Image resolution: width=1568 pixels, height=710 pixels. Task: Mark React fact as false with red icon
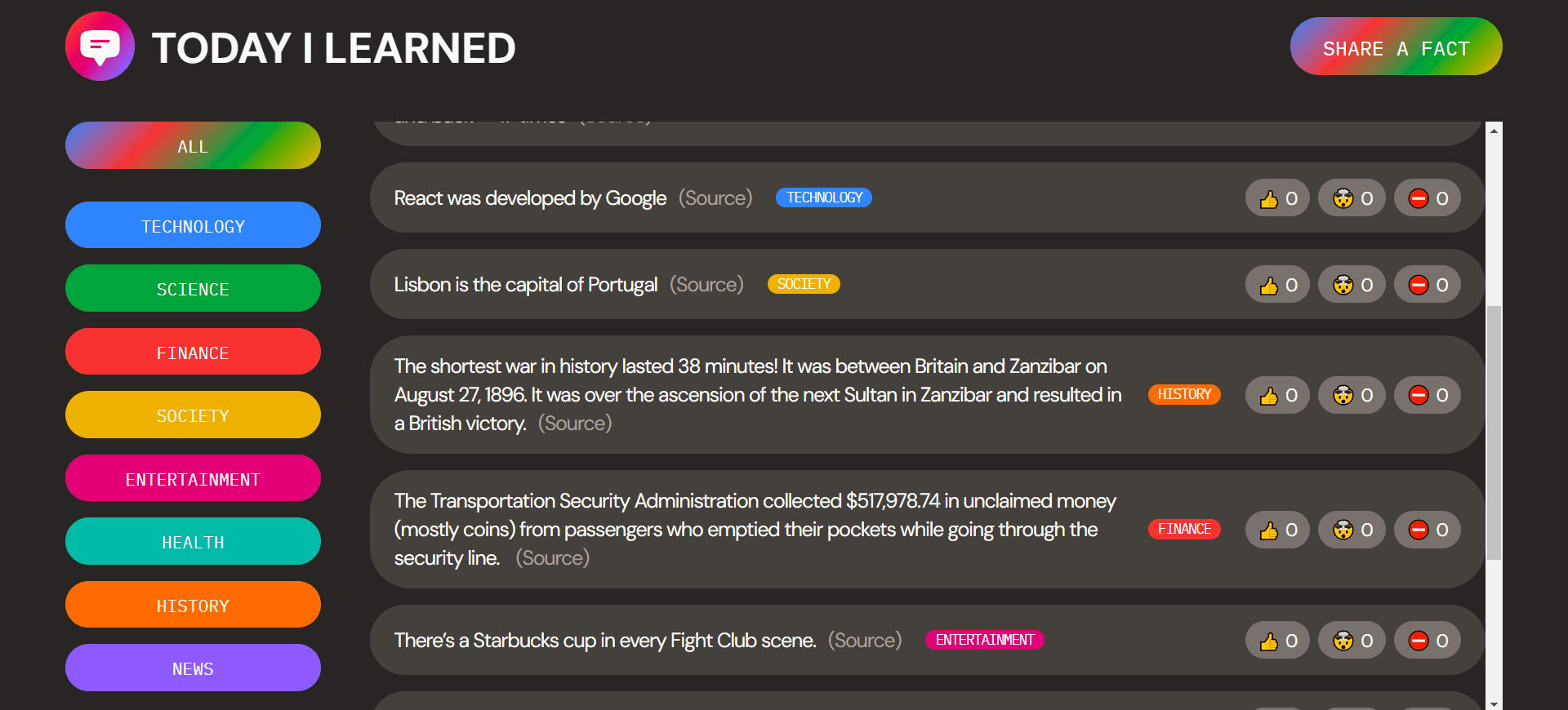[1428, 198]
